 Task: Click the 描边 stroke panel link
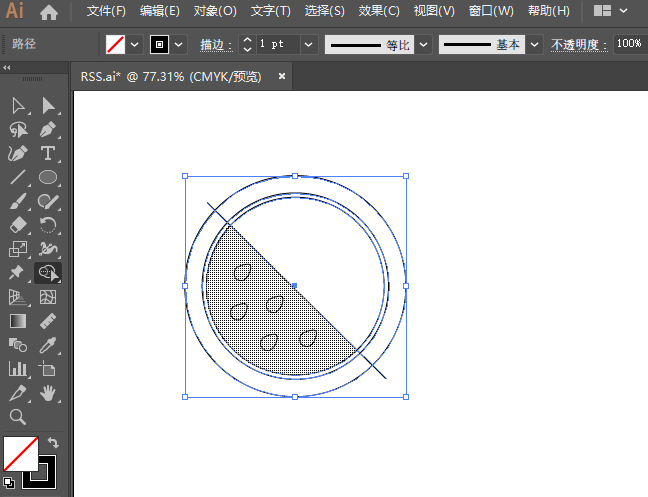tap(215, 45)
